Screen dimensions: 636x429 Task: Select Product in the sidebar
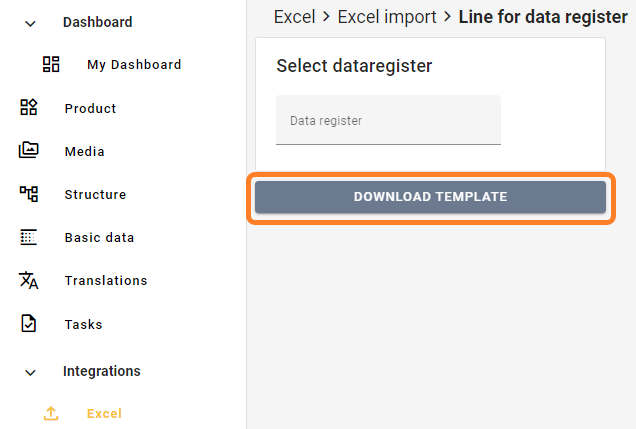tap(90, 108)
